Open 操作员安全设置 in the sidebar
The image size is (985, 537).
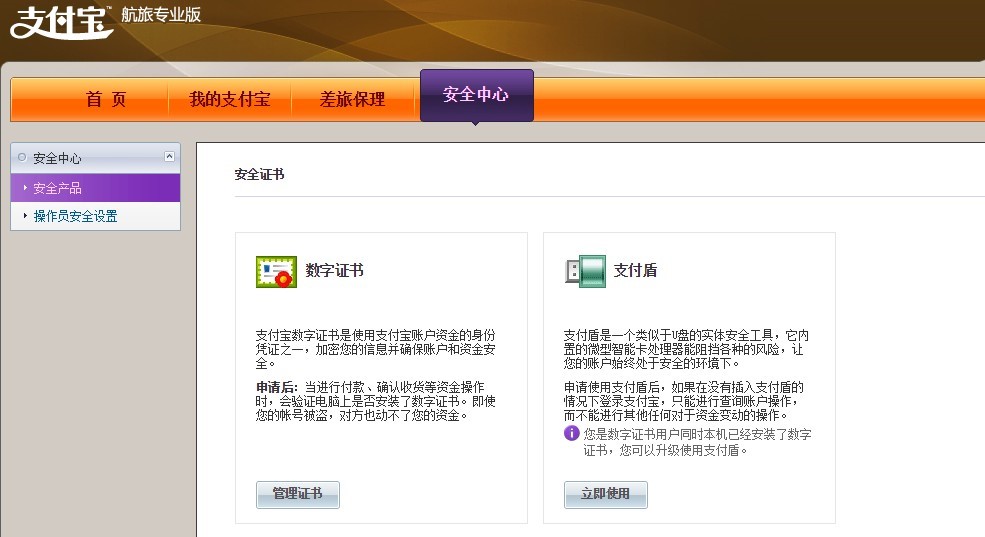[75, 215]
